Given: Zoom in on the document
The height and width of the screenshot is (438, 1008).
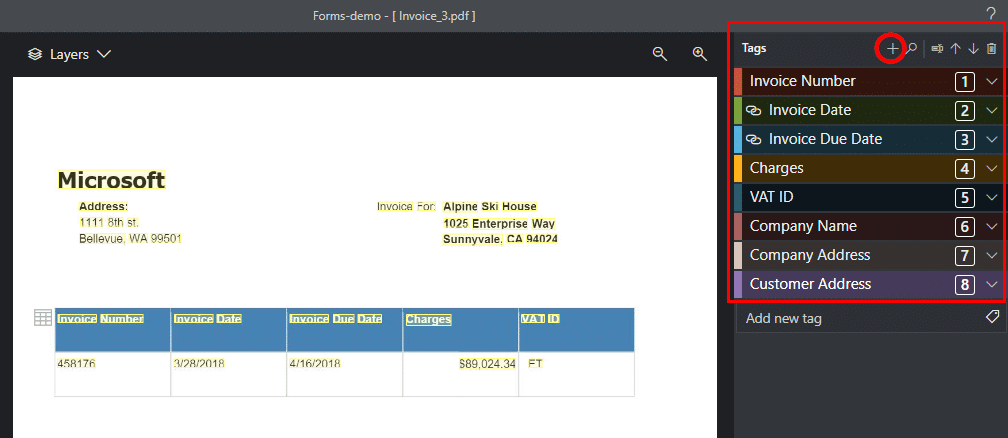Looking at the screenshot, I should (699, 54).
